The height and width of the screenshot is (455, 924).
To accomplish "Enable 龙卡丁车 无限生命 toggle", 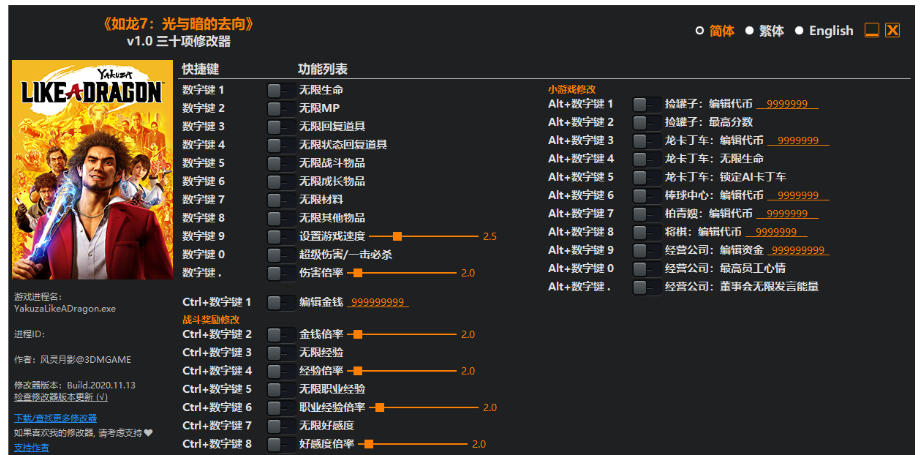I will pyautogui.click(x=646, y=159).
